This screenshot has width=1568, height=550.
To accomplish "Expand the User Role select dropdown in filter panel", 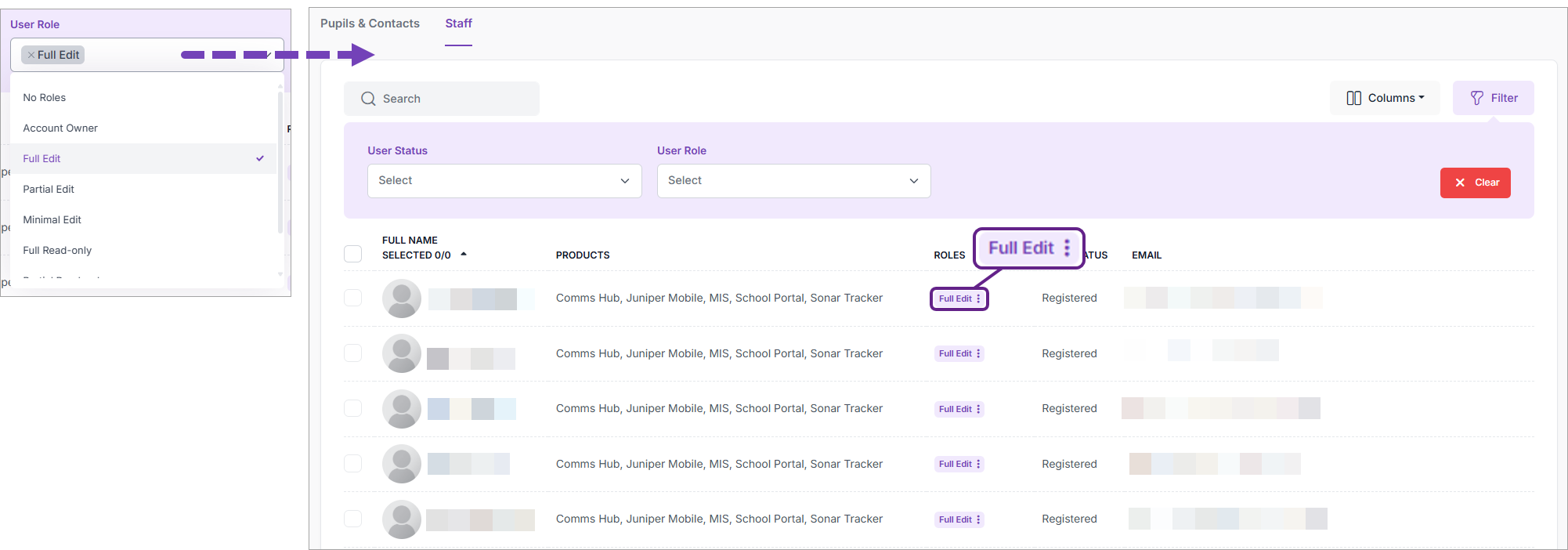I will 793,181.
